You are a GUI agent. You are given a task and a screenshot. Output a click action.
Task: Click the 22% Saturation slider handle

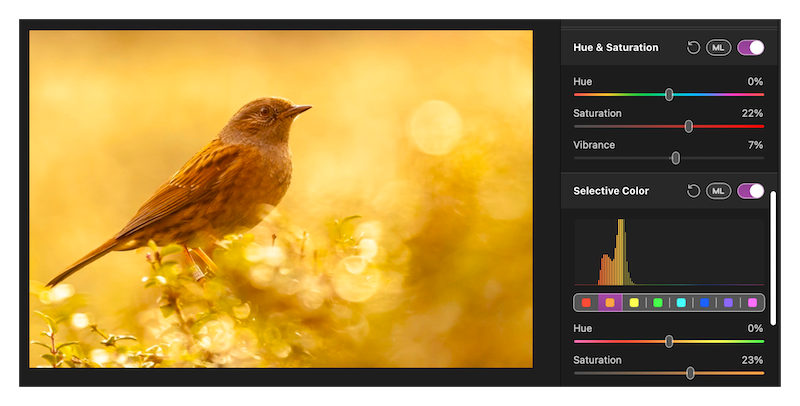click(x=688, y=126)
